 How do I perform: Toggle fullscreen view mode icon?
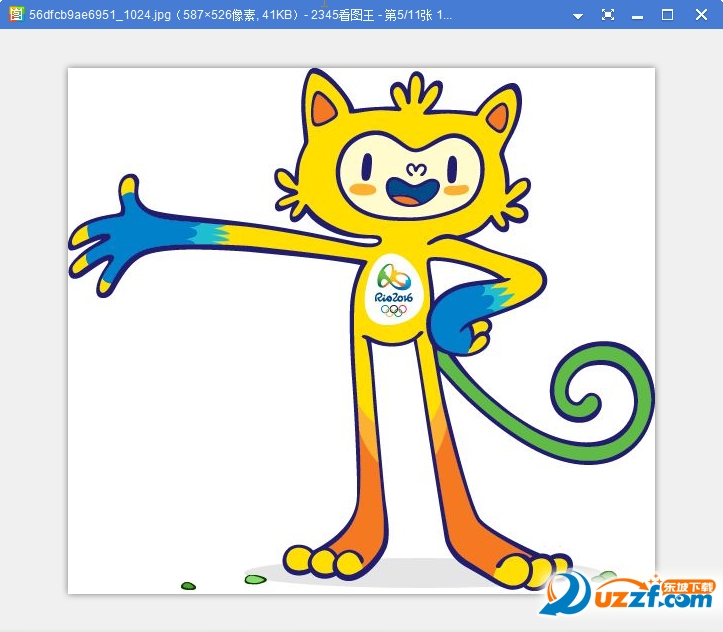(608, 15)
